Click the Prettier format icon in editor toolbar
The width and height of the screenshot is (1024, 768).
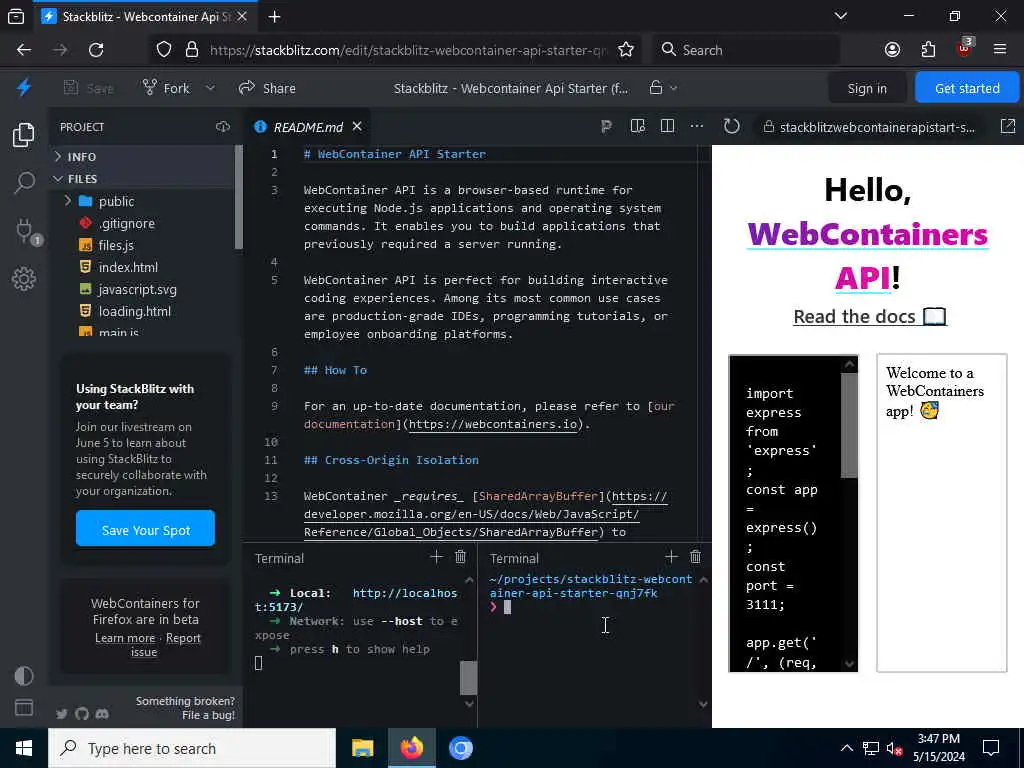tap(607, 126)
